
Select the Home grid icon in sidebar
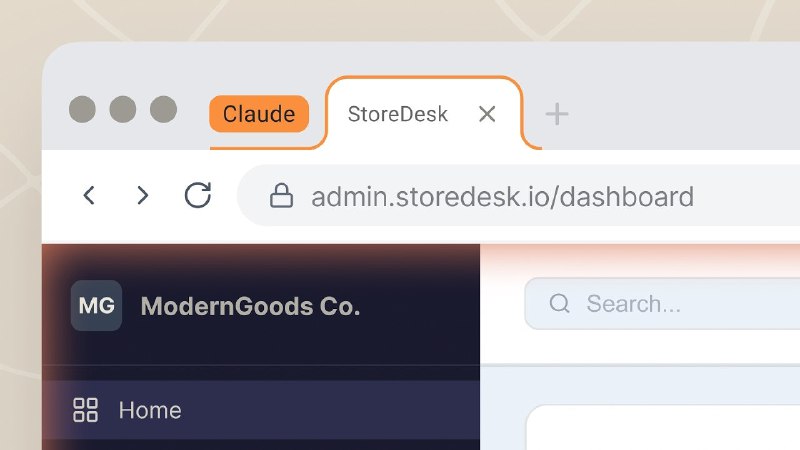86,410
